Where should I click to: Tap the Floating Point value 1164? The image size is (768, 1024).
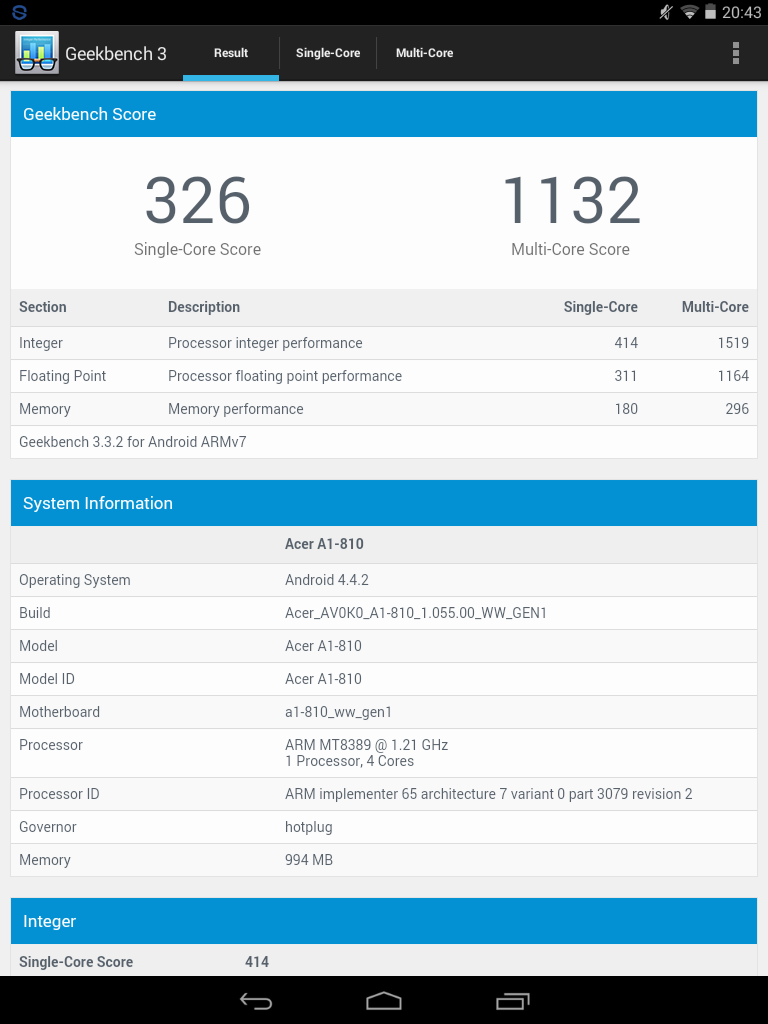click(x=733, y=376)
